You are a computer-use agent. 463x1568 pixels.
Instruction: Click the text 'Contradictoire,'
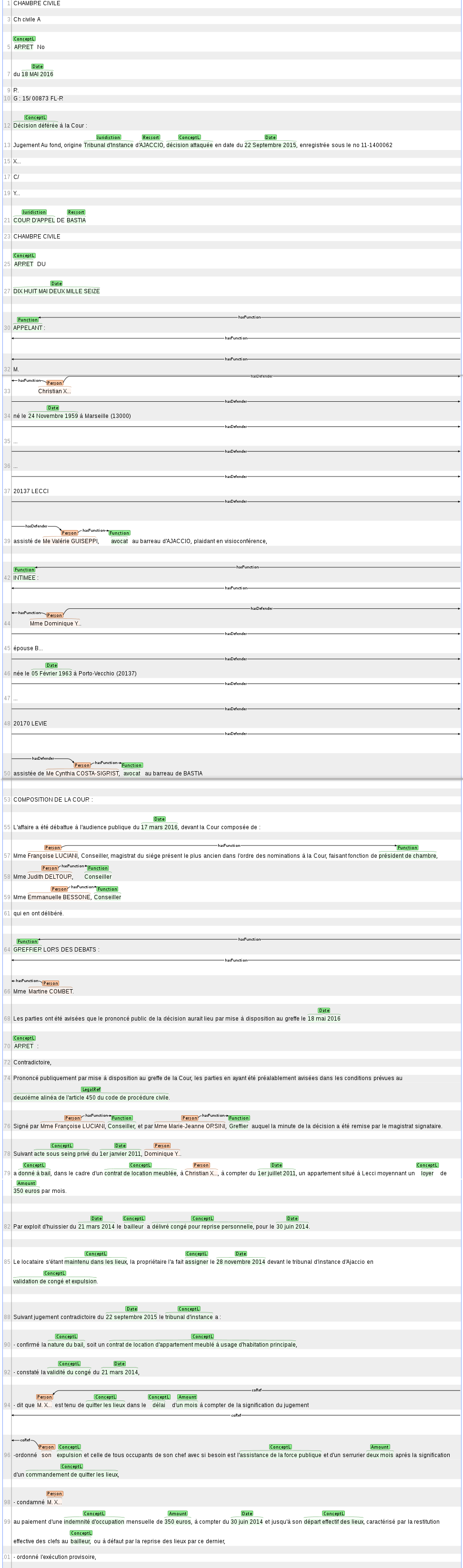(32, 1063)
